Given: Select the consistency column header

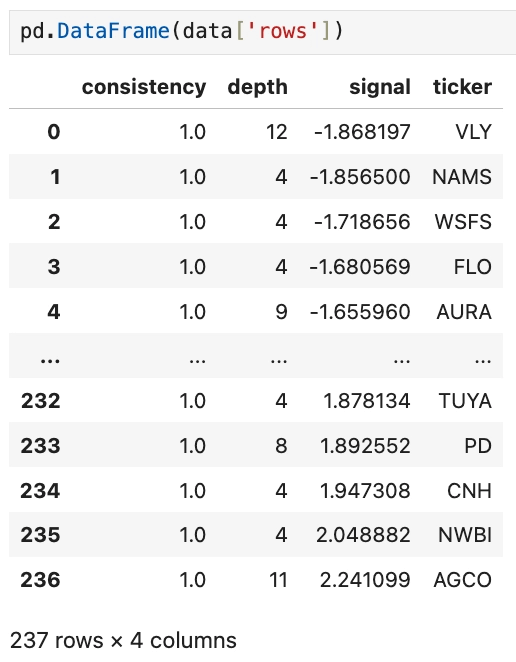Looking at the screenshot, I should click(x=144, y=87).
